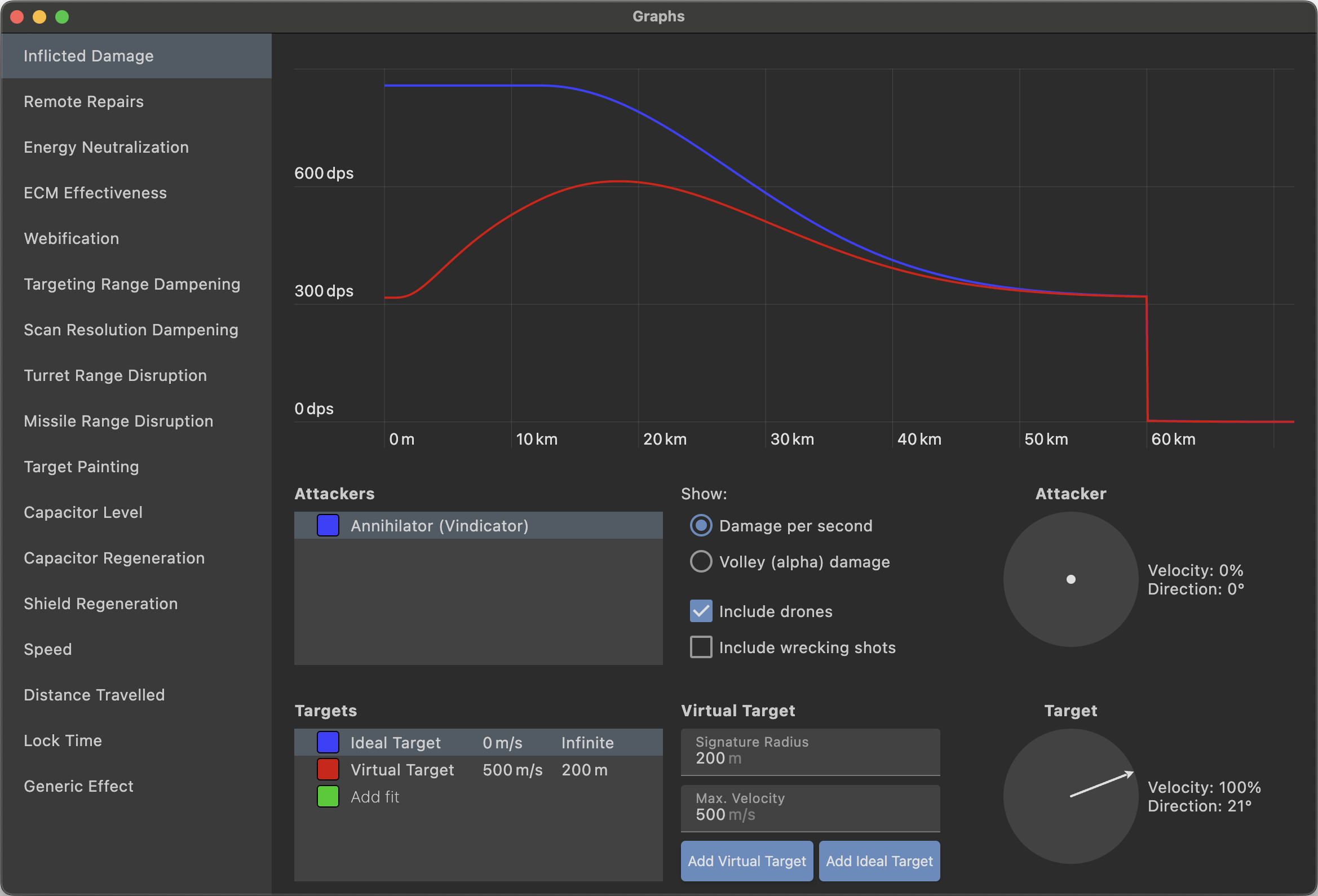1318x896 pixels.
Task: Click the green Add fit swatch
Action: click(328, 797)
